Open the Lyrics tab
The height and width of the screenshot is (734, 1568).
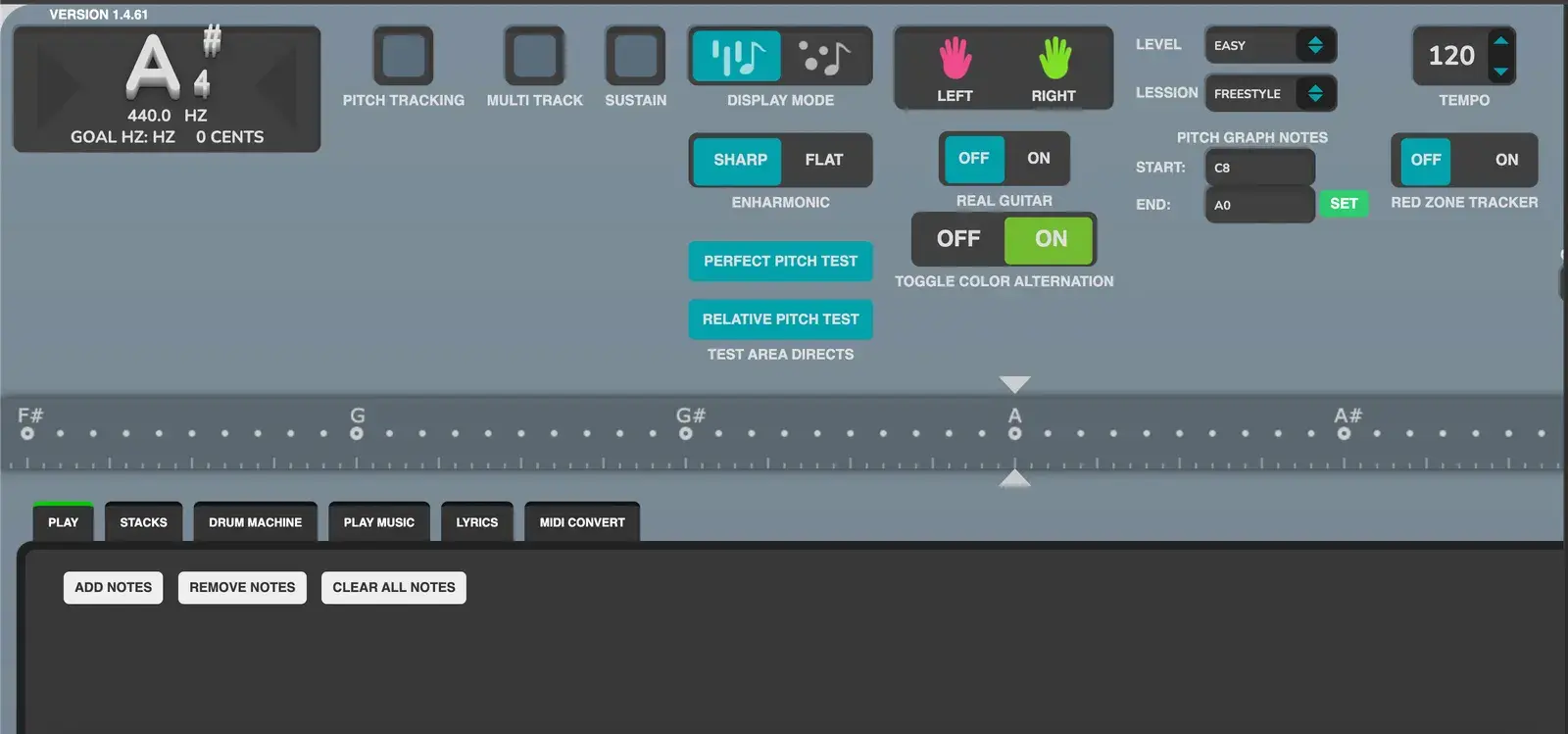[477, 522]
